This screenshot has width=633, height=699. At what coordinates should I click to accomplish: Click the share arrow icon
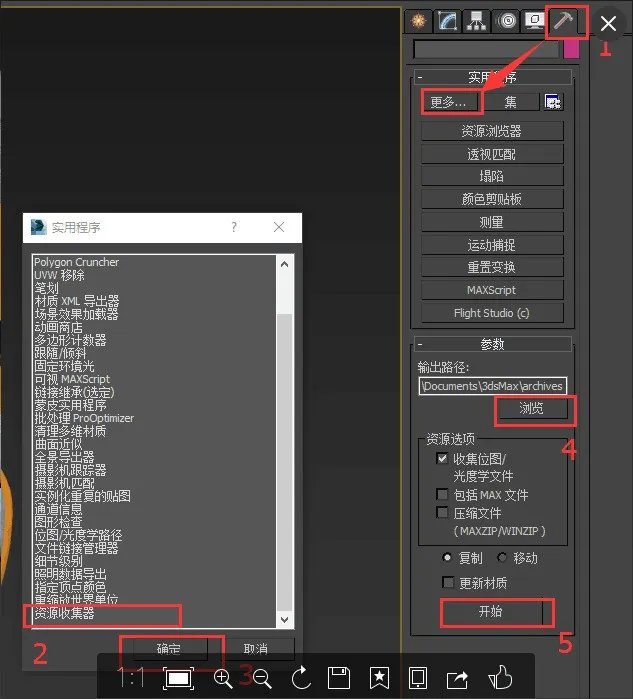(x=457, y=679)
